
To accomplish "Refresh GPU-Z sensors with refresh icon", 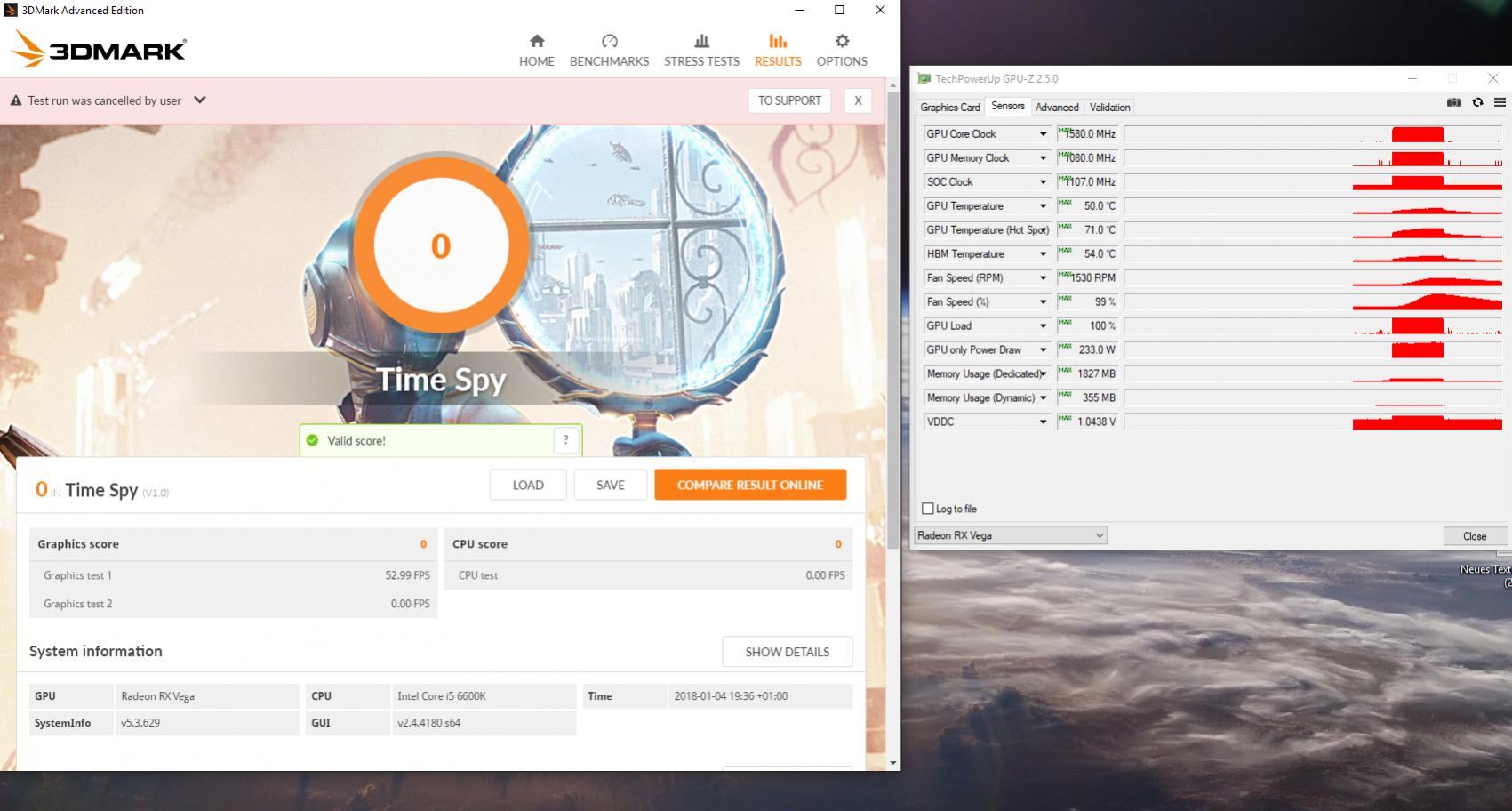I will [x=1477, y=102].
